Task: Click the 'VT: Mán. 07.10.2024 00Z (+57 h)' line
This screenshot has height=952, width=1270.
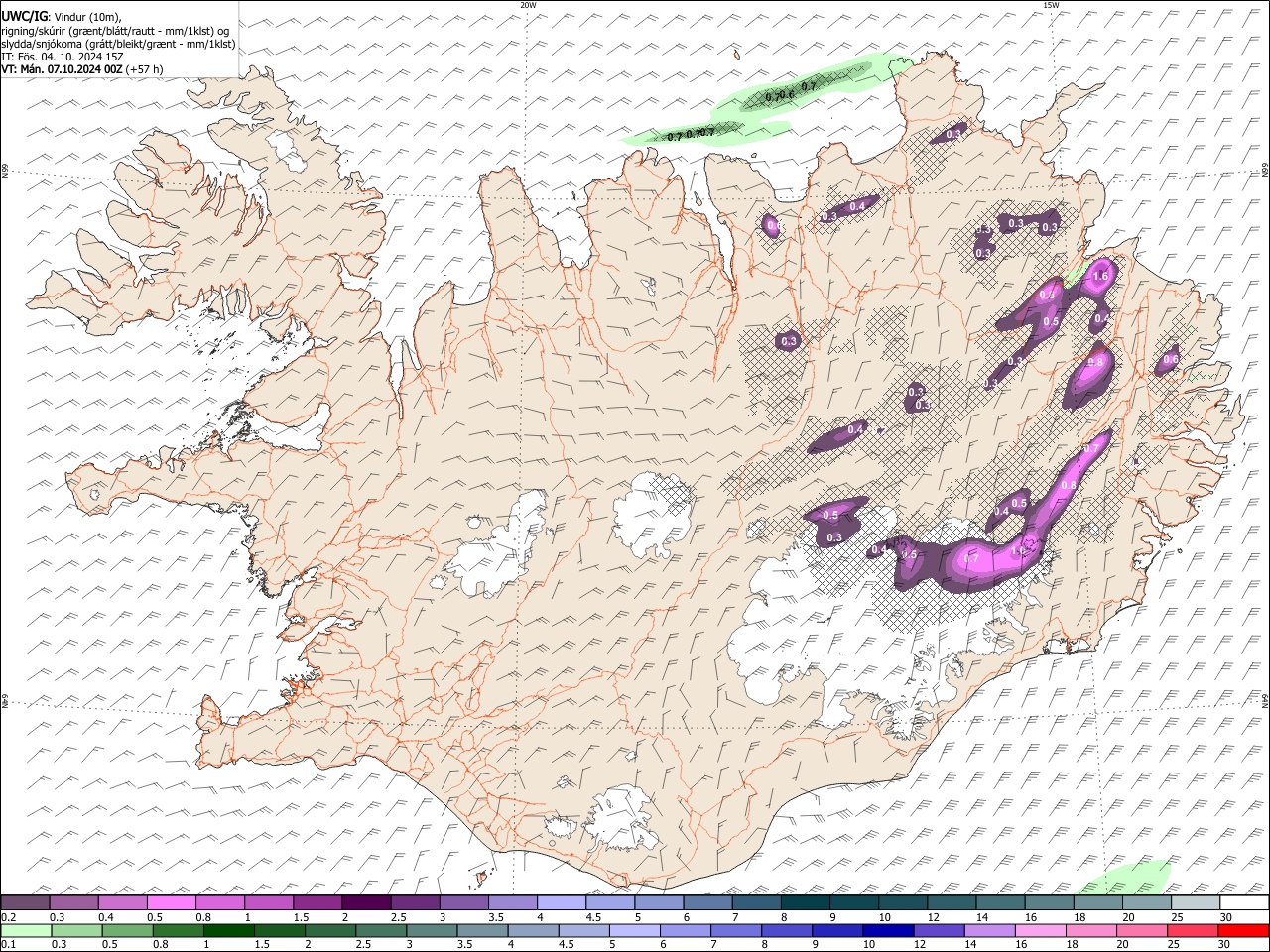Action: click(82, 69)
